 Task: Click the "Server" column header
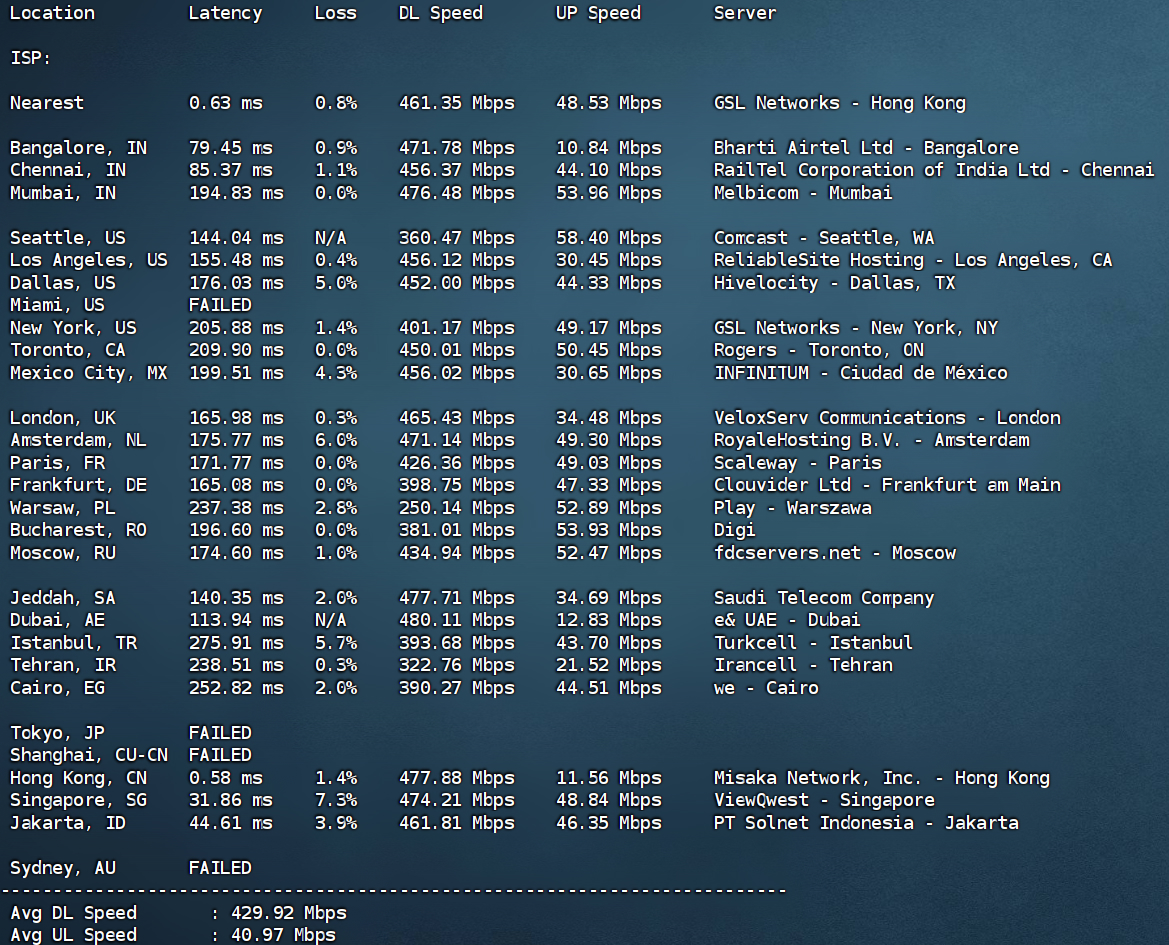pos(745,13)
